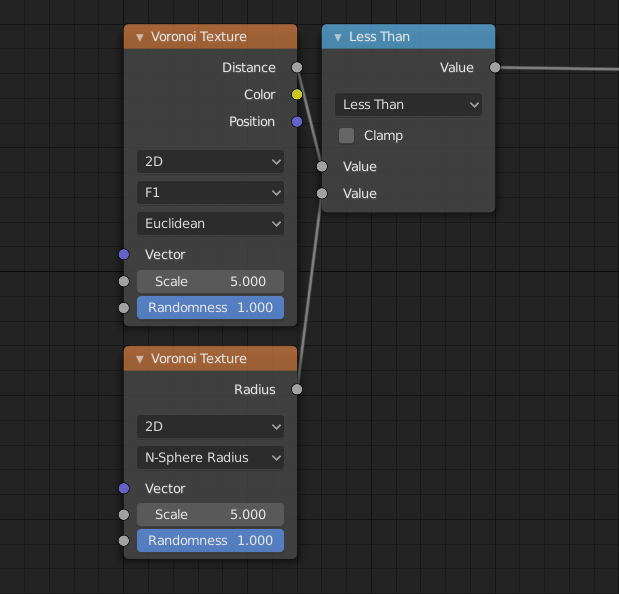Collapse the Less Than node
The width and height of the screenshot is (619, 594).
[x=338, y=37]
